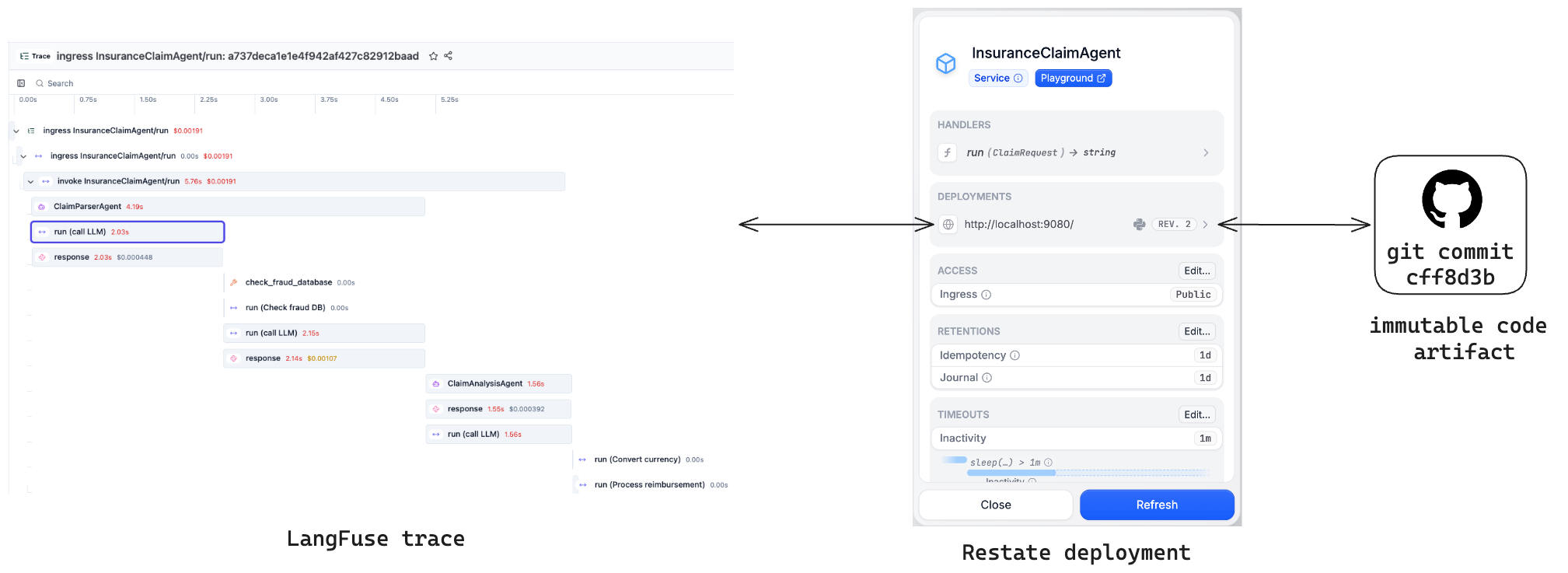Click the trace Search field
This screenshot has height=573, width=1568.
tap(61, 83)
